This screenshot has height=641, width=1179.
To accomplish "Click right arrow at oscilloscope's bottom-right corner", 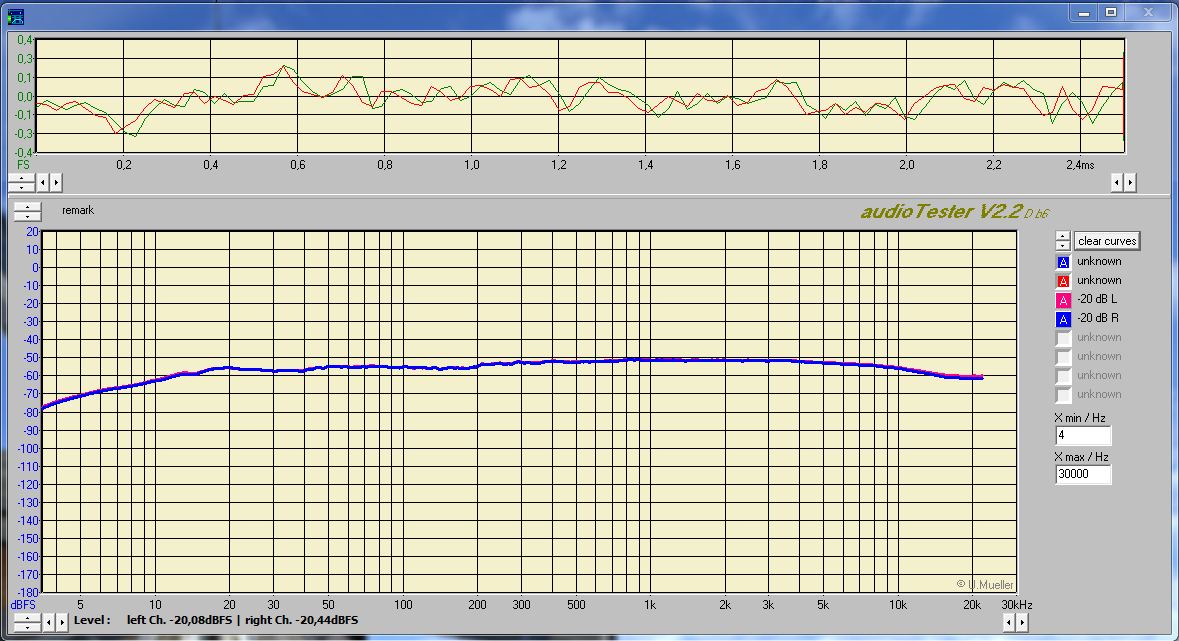I will click(1131, 182).
